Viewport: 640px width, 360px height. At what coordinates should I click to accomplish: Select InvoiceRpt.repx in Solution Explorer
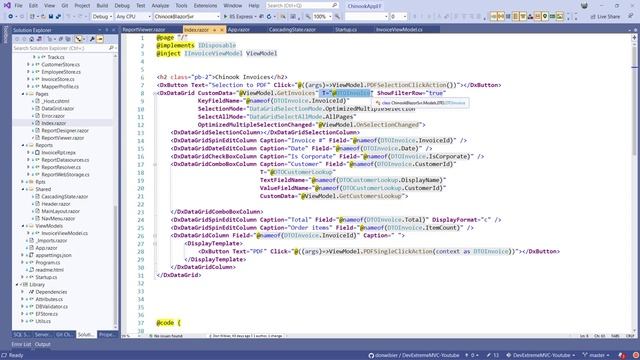tap(58, 153)
